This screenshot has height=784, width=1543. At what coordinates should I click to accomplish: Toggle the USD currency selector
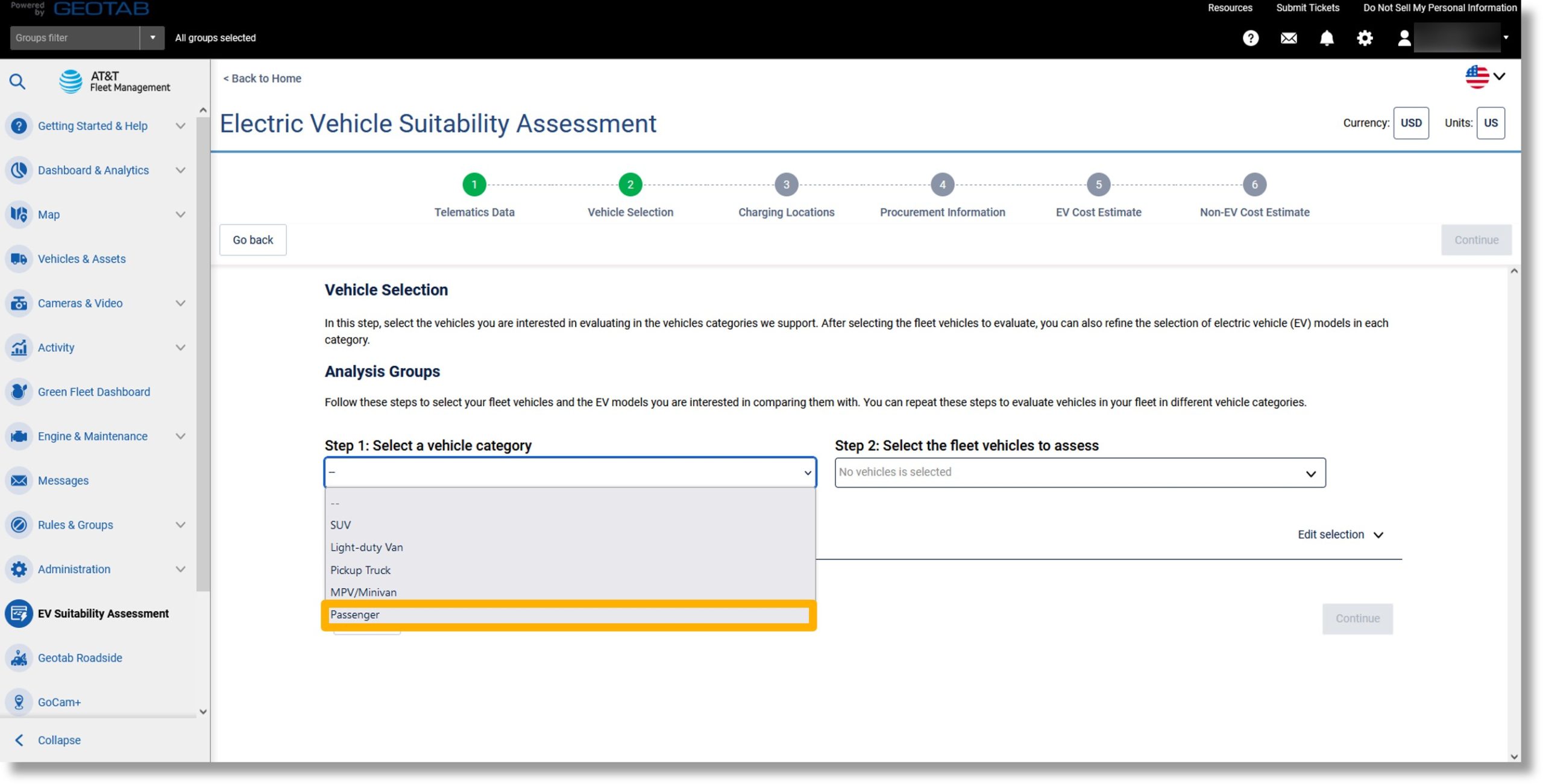click(x=1412, y=123)
